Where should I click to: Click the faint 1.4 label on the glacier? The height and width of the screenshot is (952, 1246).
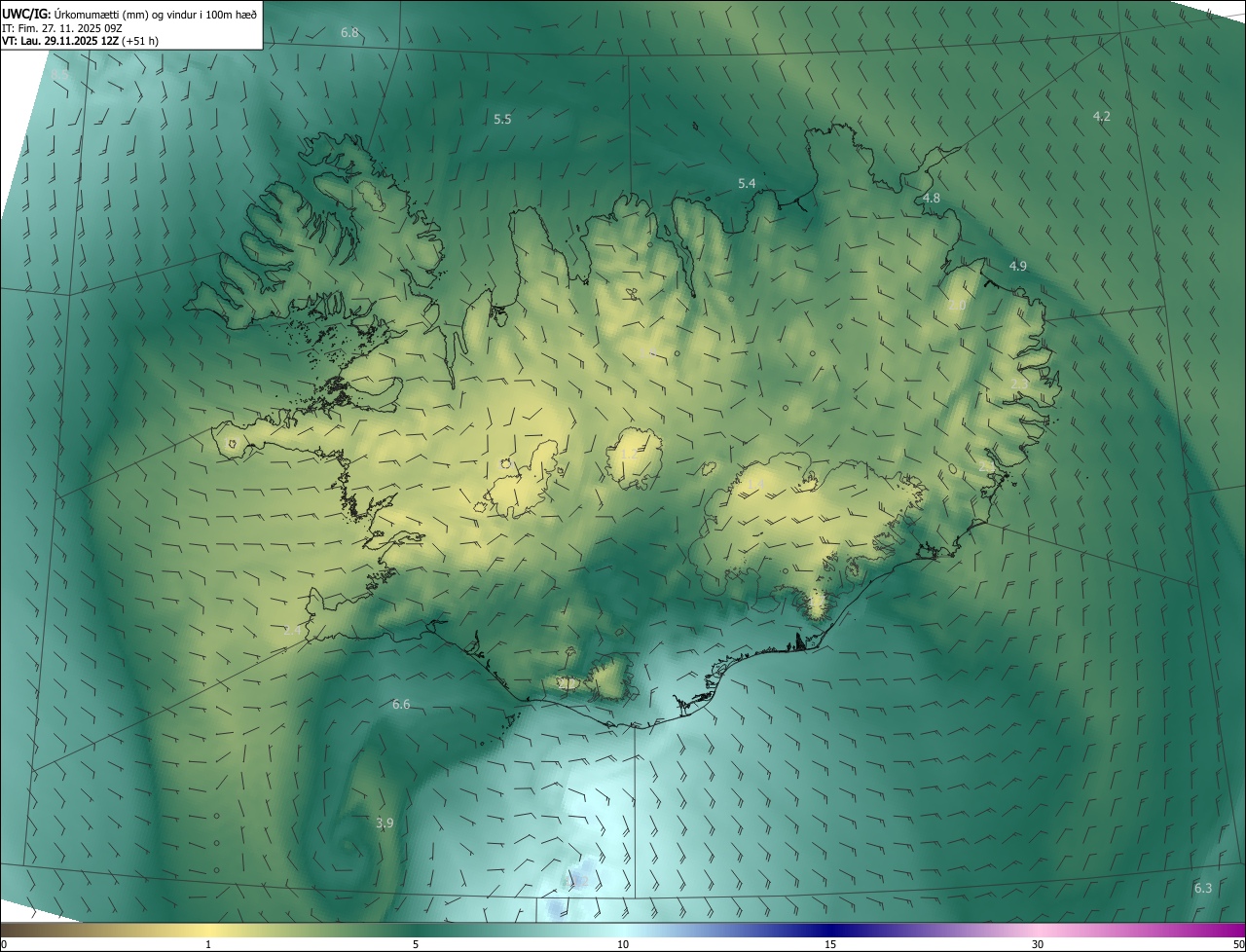coord(754,484)
